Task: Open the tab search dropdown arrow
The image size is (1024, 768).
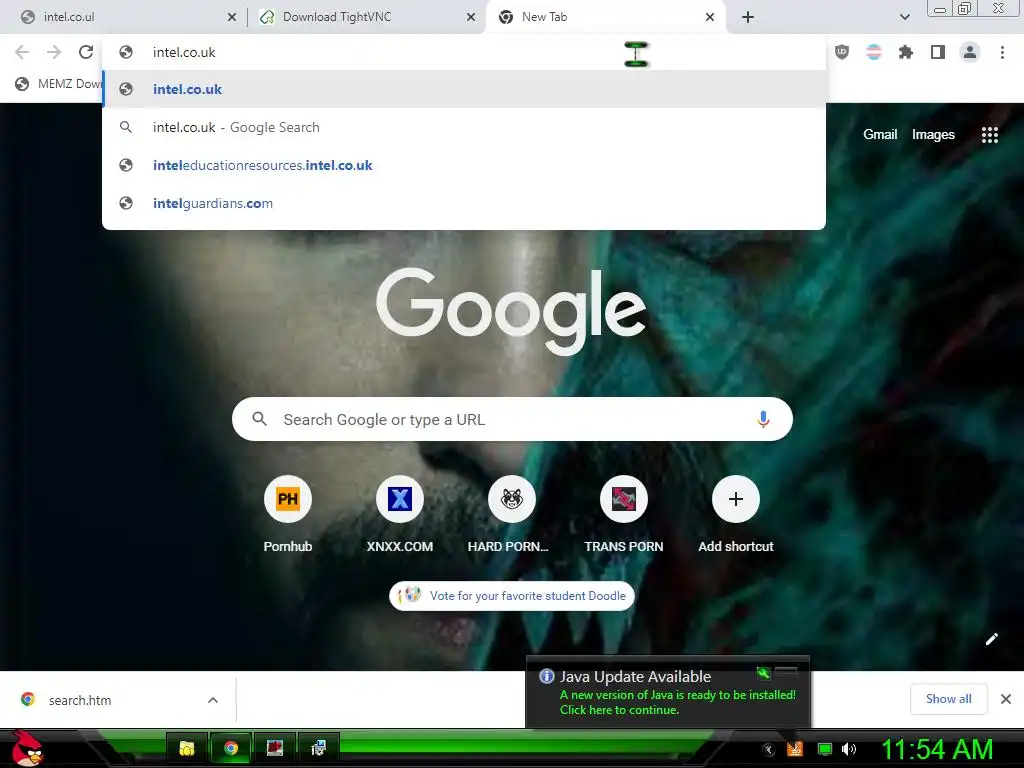Action: point(904,17)
